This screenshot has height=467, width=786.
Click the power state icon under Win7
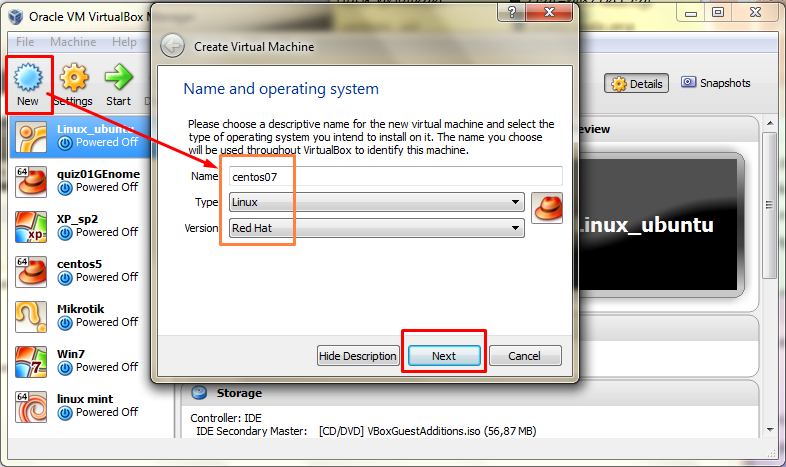[65, 368]
